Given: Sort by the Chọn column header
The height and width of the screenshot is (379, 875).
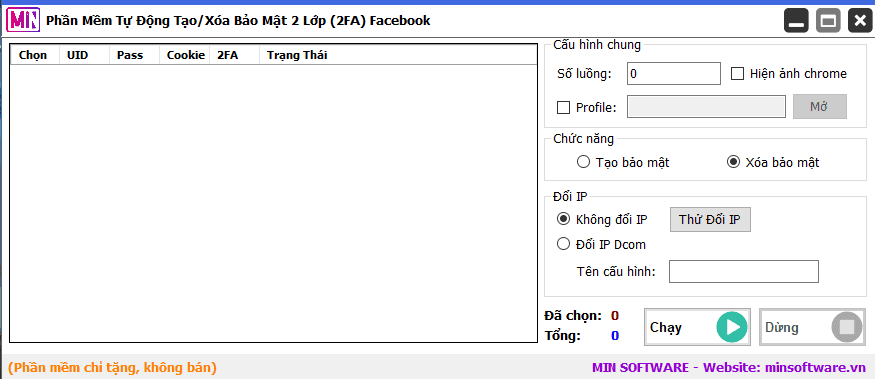Looking at the screenshot, I should pyautogui.click(x=35, y=55).
